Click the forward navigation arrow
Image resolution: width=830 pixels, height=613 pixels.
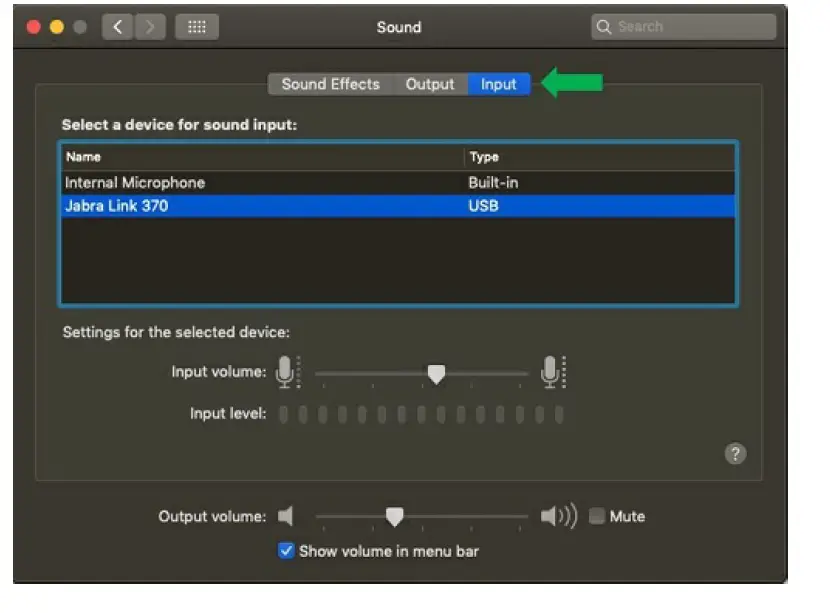point(150,27)
